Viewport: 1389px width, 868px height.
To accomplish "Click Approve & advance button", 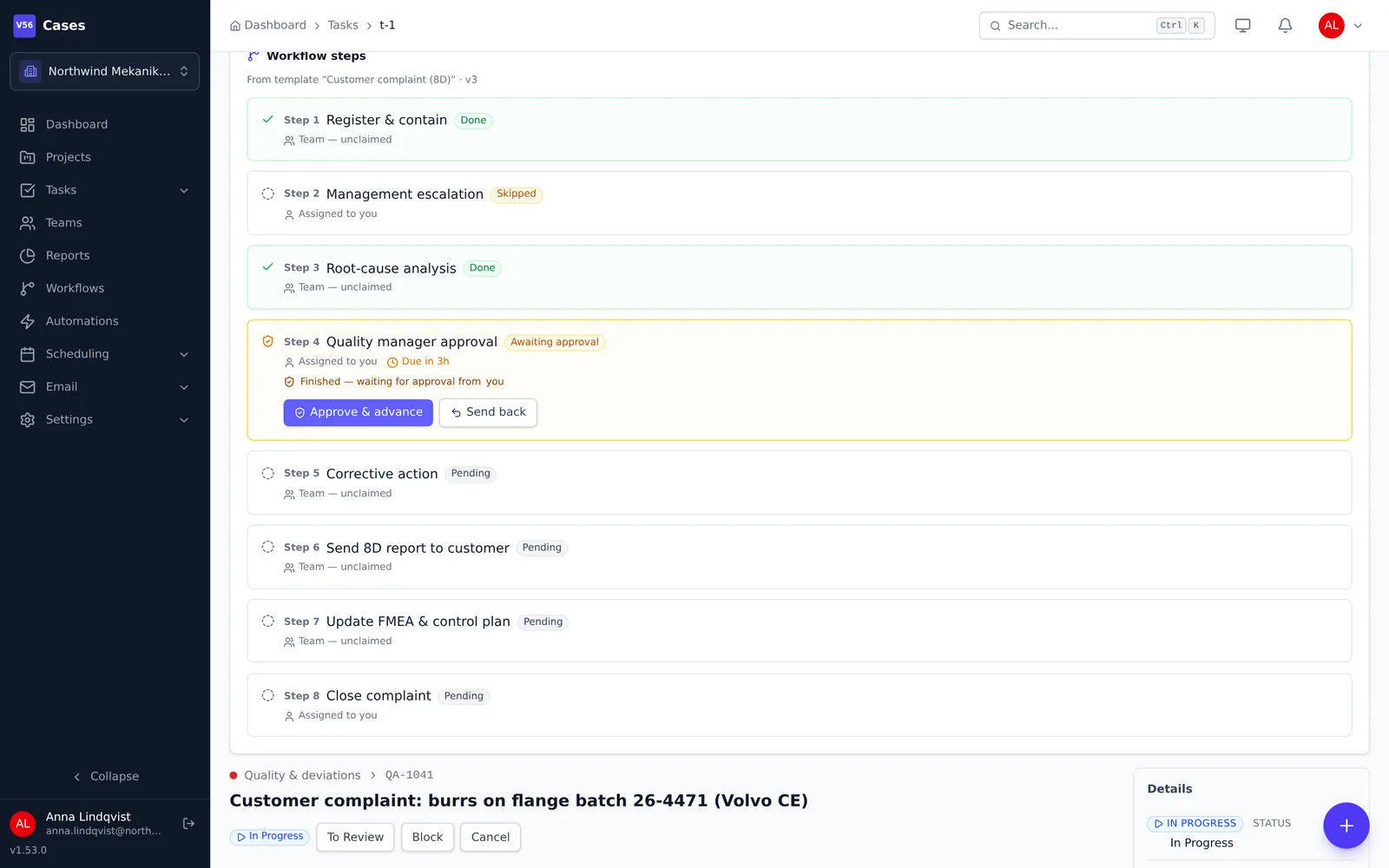I will (358, 412).
